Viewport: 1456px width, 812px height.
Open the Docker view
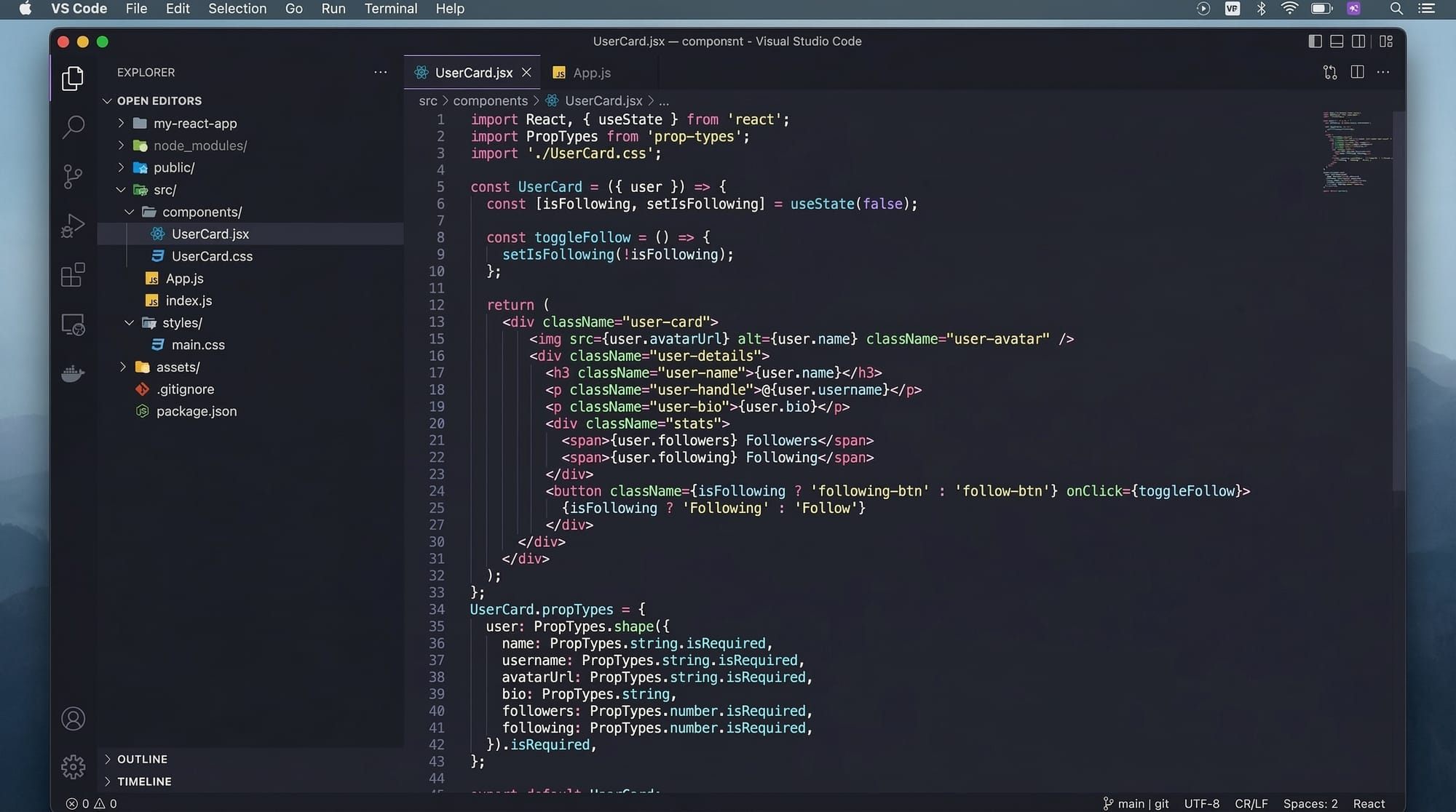pos(73,374)
